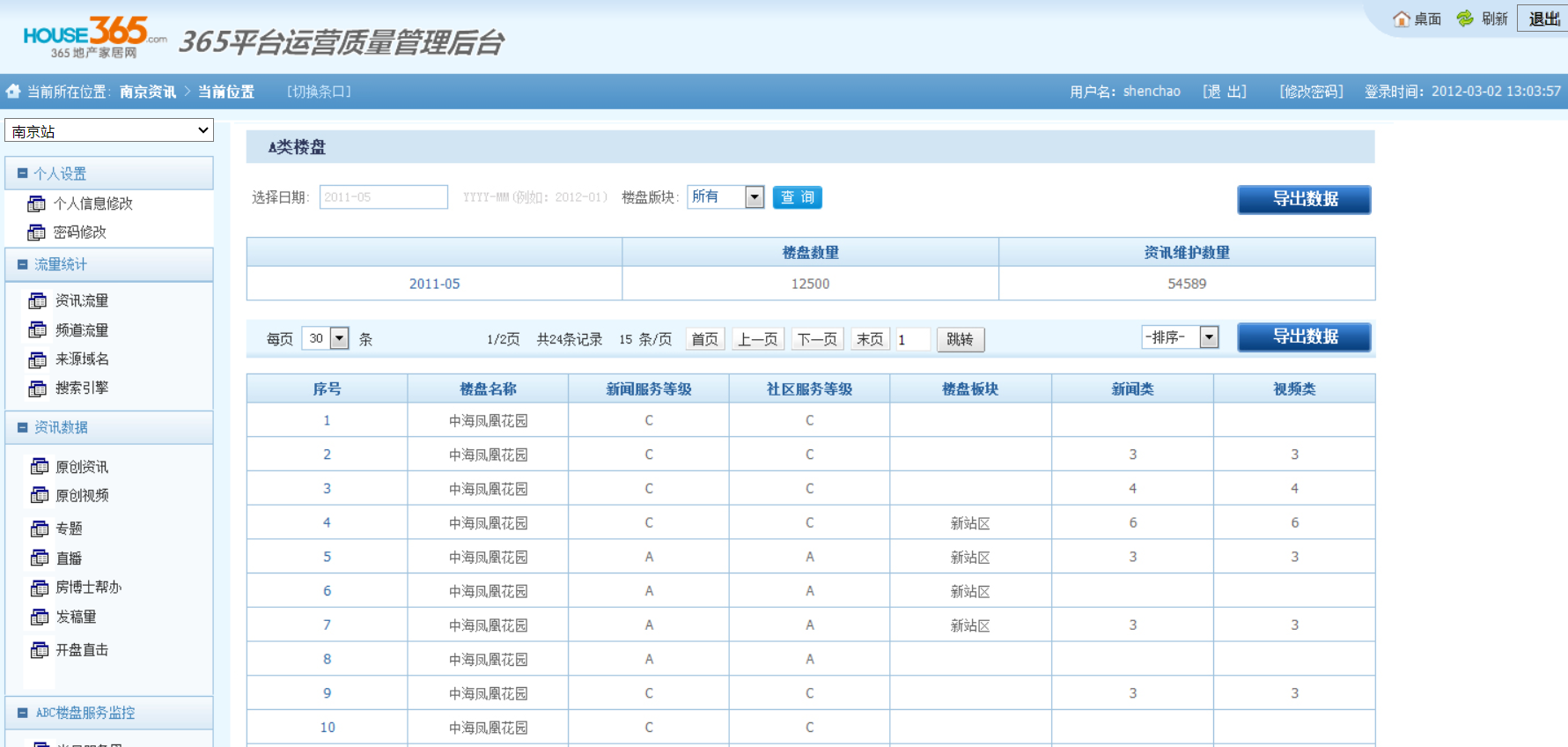This screenshot has width=1568, height=747.
Task: Open 个人信息修改 in the sidebar
Action: coord(93,203)
